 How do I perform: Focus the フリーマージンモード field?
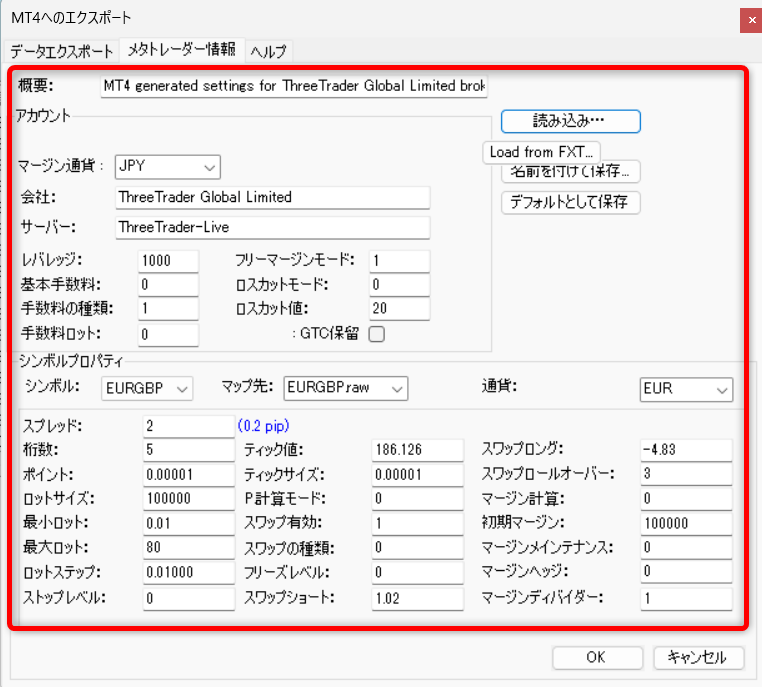(x=399, y=261)
